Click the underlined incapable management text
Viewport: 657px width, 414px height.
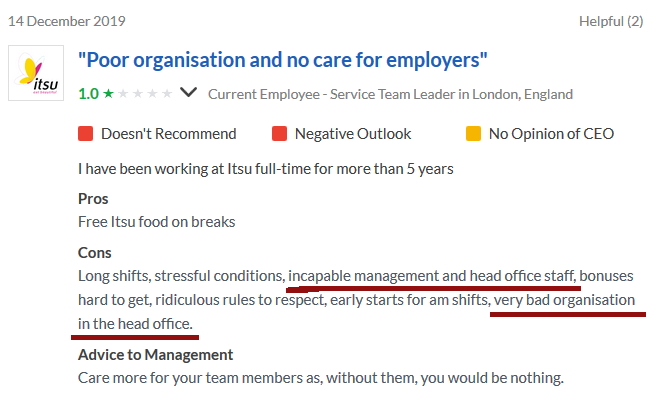pos(431,275)
